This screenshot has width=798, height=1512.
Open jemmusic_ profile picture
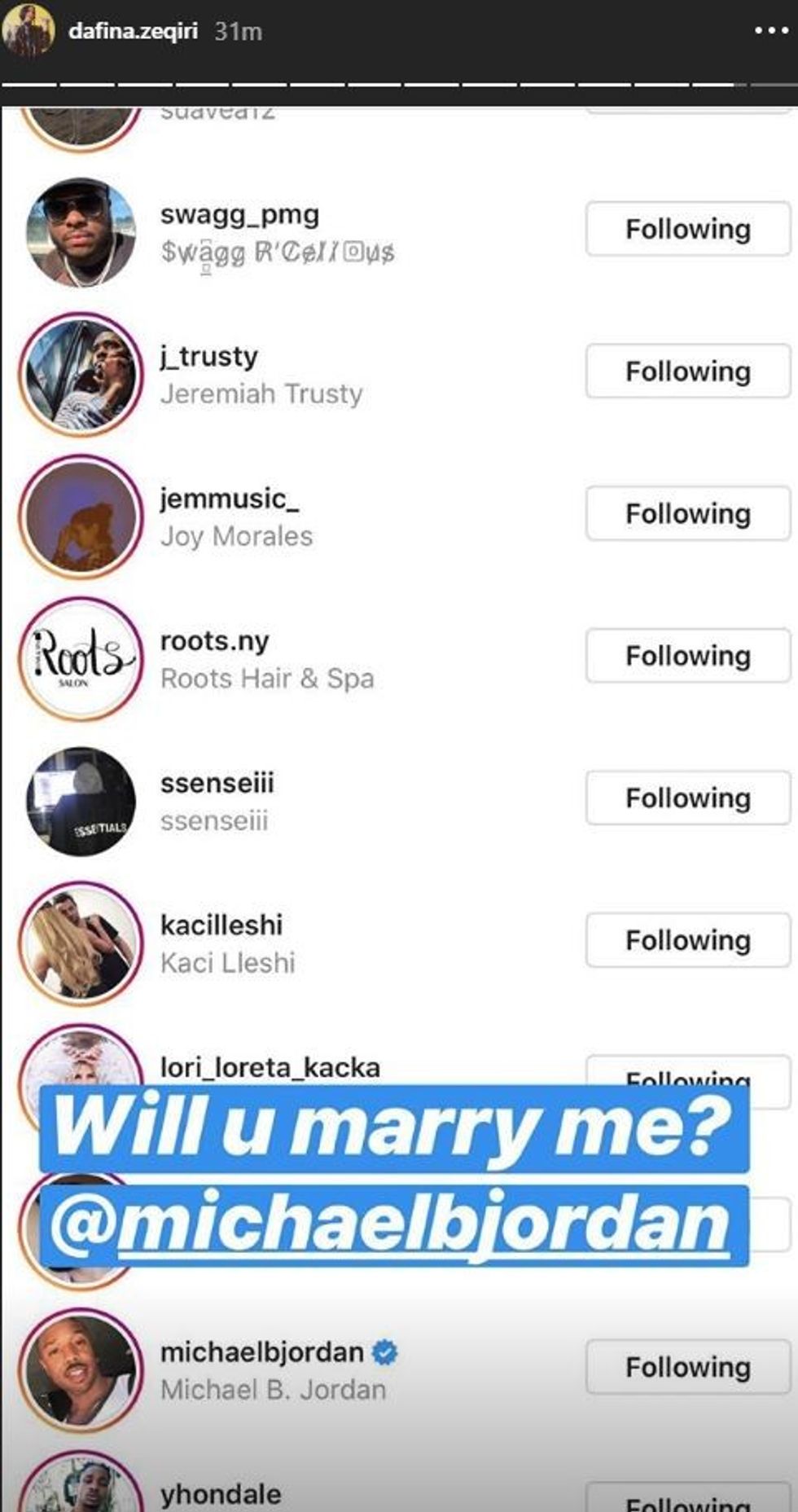(81, 517)
